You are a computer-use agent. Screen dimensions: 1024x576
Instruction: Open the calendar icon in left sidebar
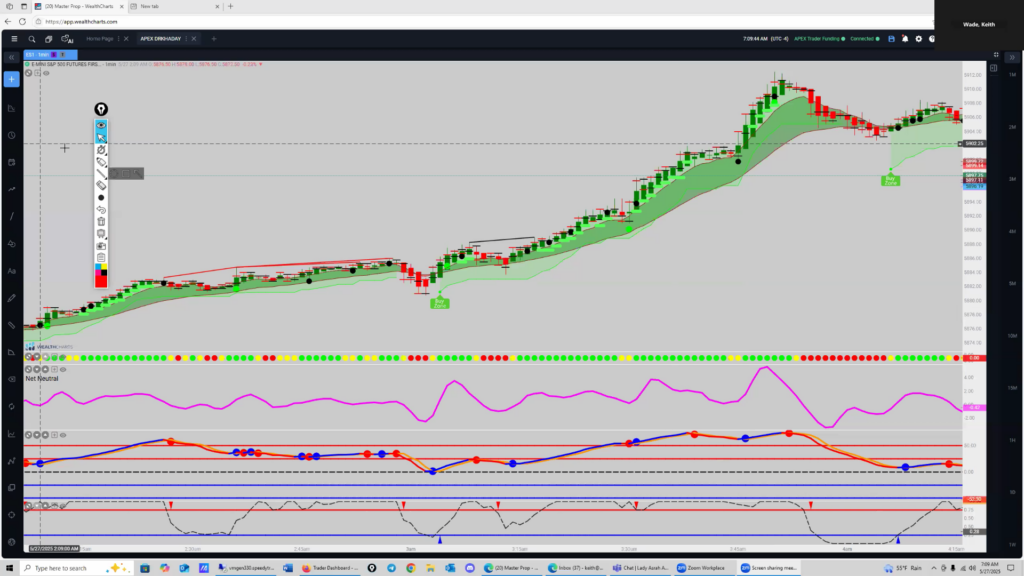tap(12, 162)
